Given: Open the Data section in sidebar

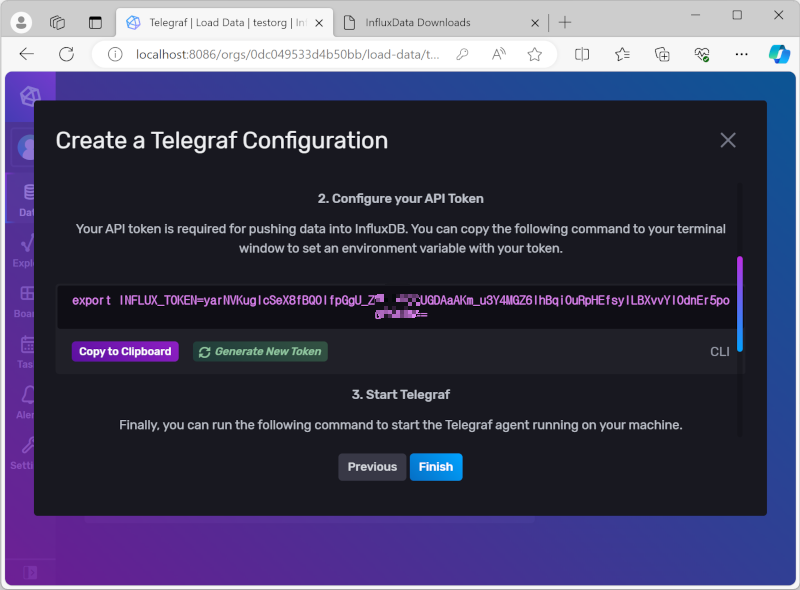Looking at the screenshot, I should click(24, 201).
